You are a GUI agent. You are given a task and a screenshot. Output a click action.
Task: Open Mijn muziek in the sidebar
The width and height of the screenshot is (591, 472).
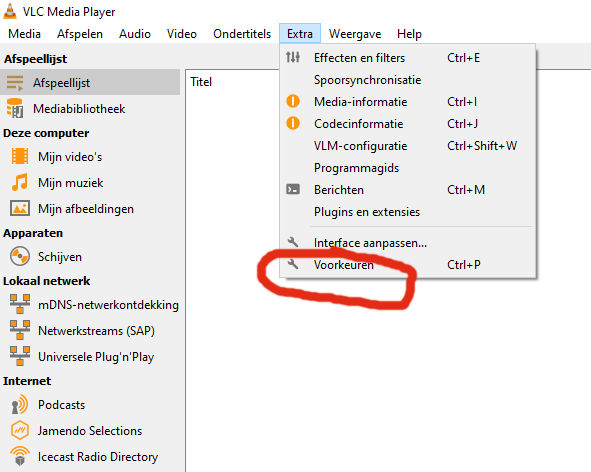[90, 182]
